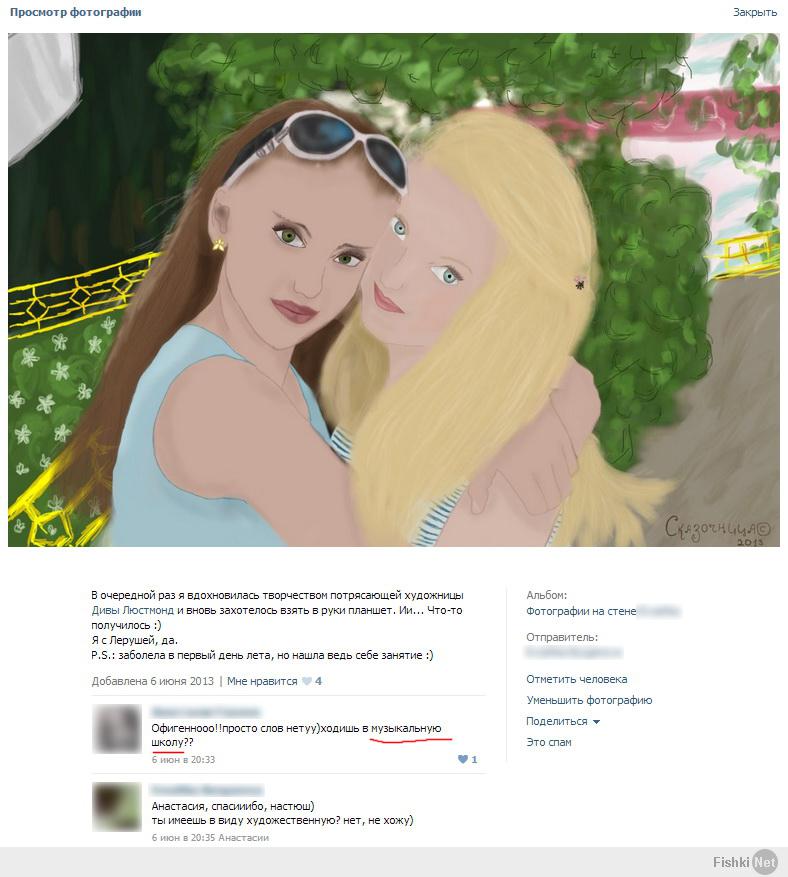Open the Поделиться share menu

point(556,722)
